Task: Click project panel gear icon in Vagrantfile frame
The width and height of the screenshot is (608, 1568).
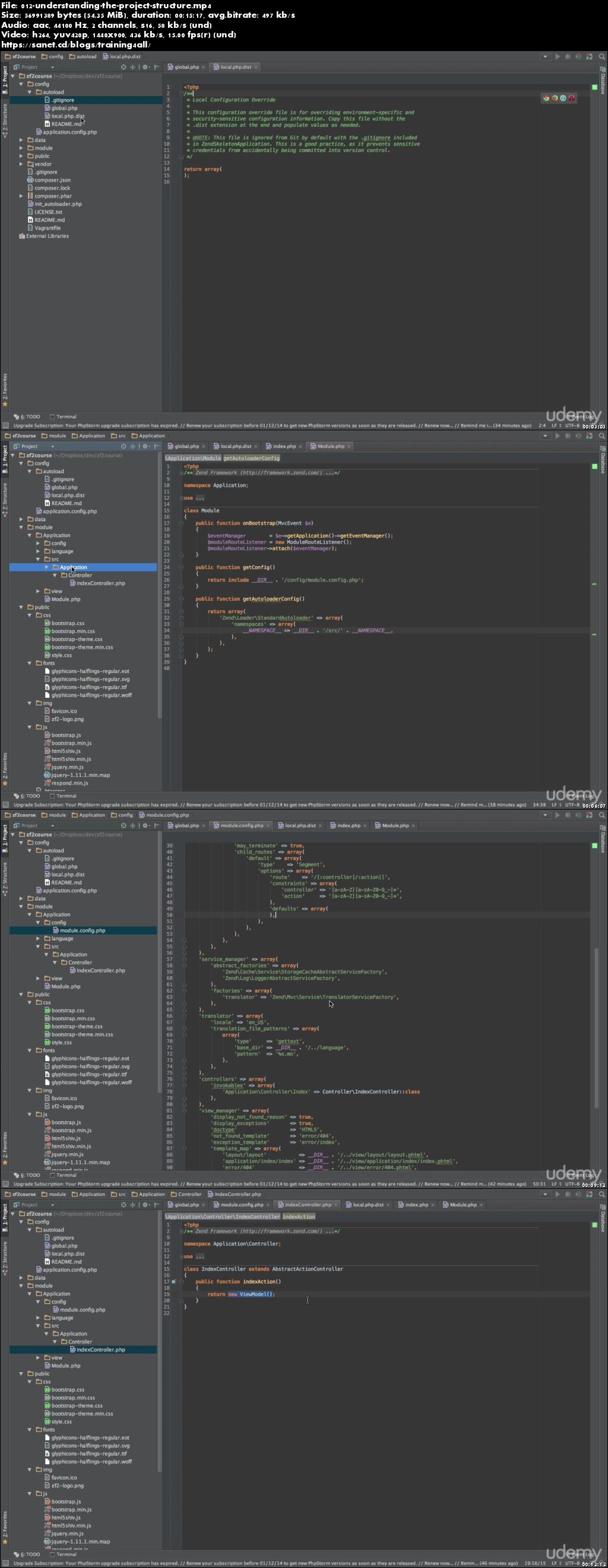Action: tap(145, 67)
